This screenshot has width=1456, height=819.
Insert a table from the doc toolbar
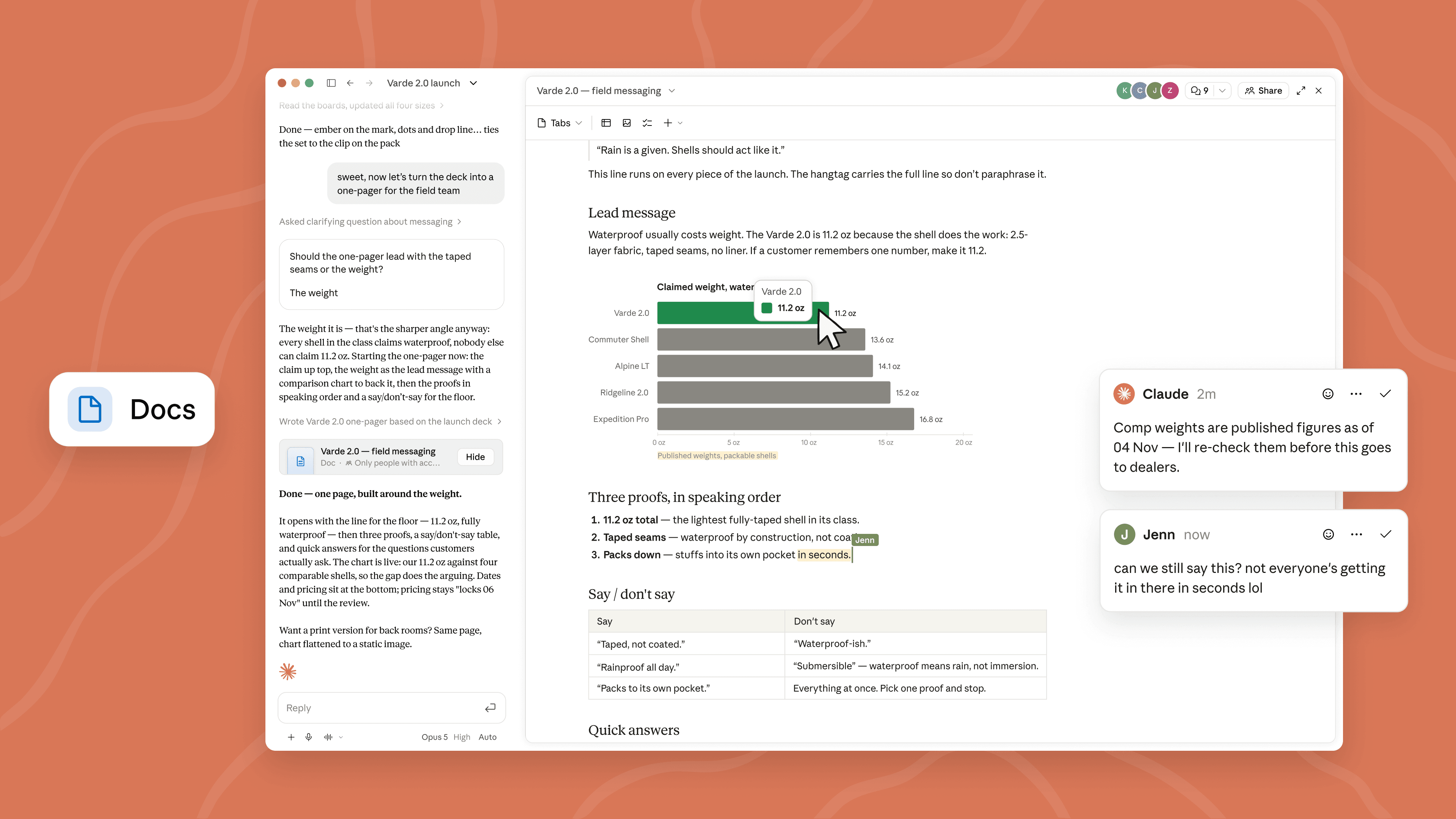[x=606, y=122]
